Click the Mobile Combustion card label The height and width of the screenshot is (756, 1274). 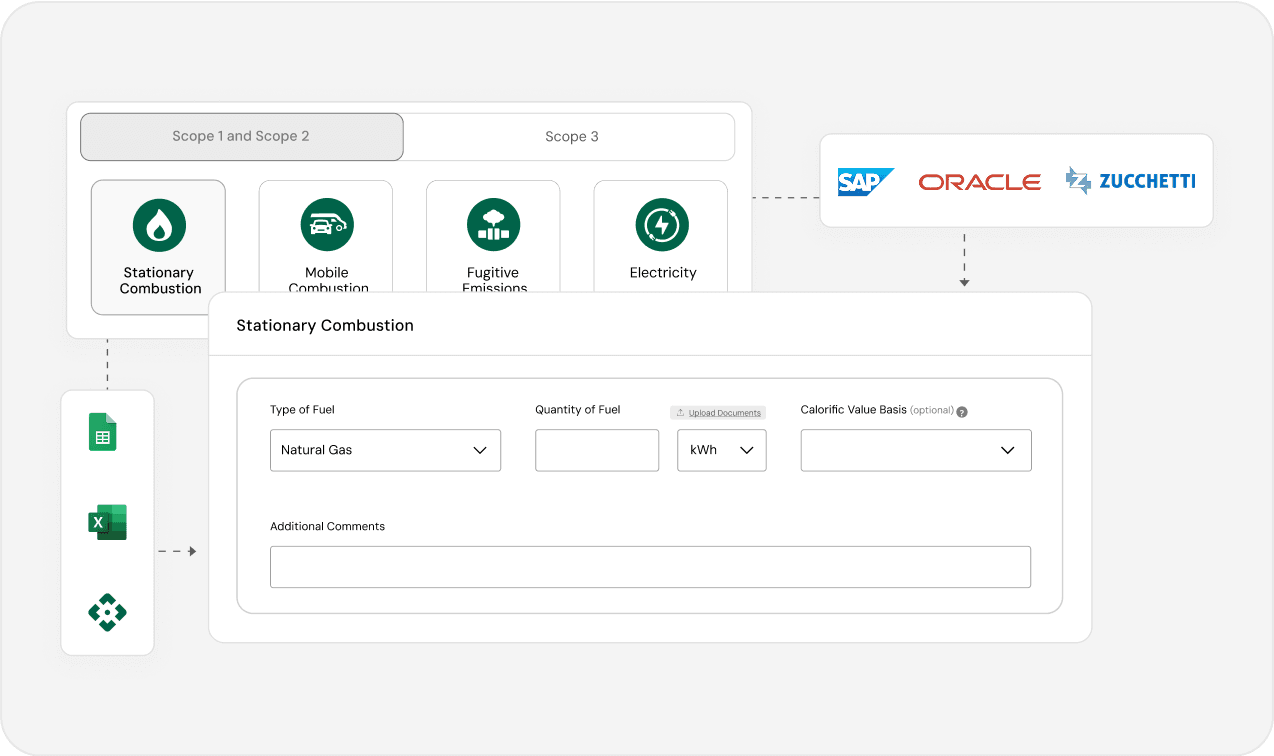(328, 280)
